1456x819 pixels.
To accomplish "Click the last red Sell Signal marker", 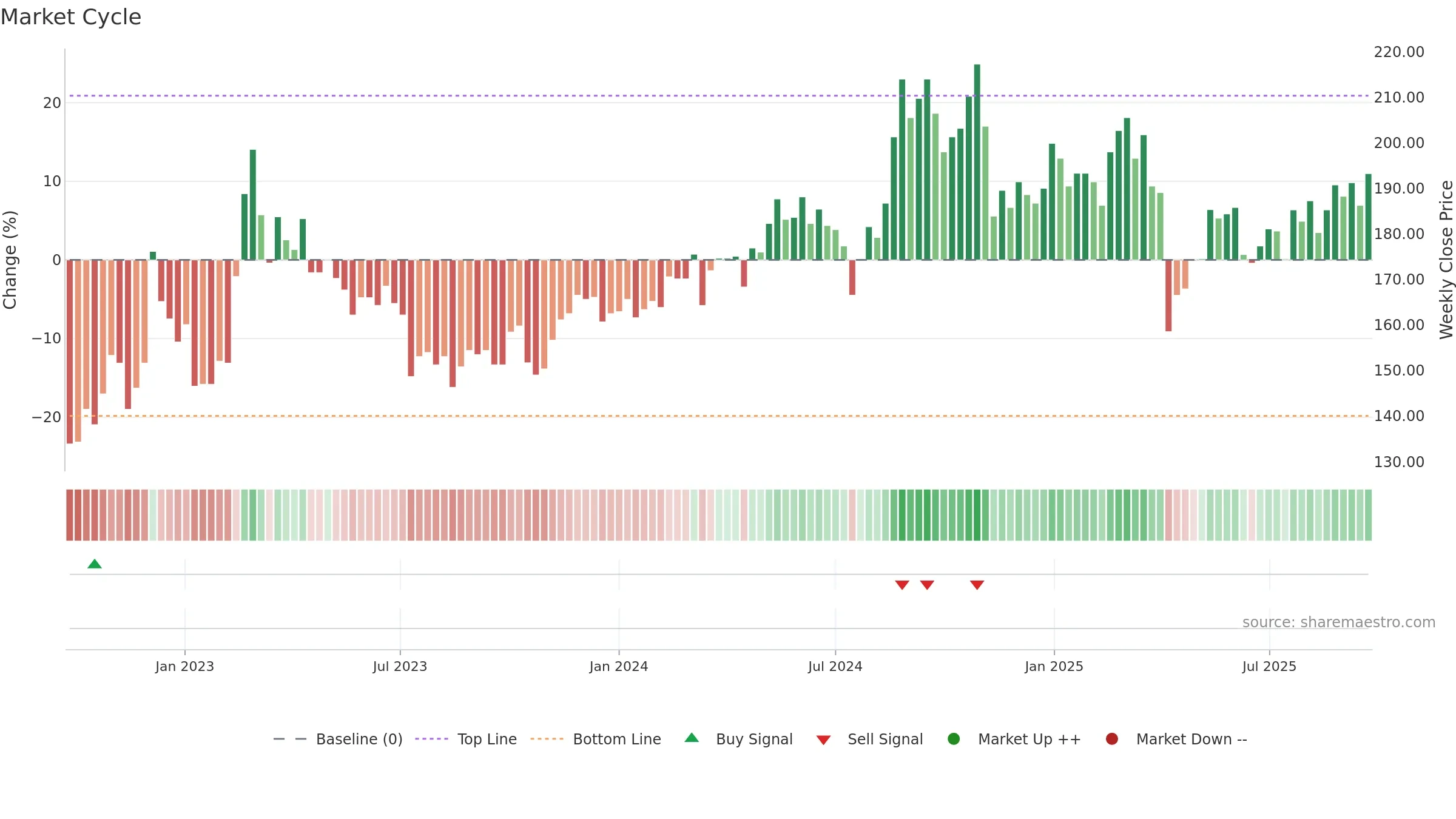I will tap(977, 585).
